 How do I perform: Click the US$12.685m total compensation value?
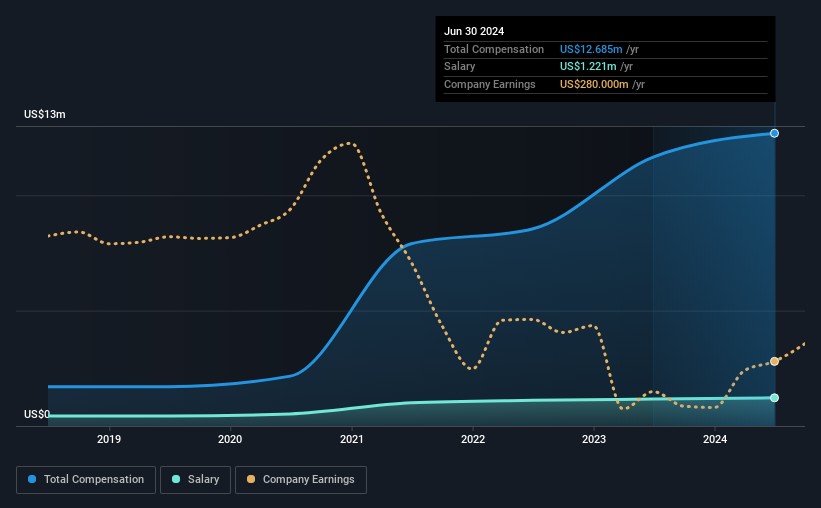(591, 49)
